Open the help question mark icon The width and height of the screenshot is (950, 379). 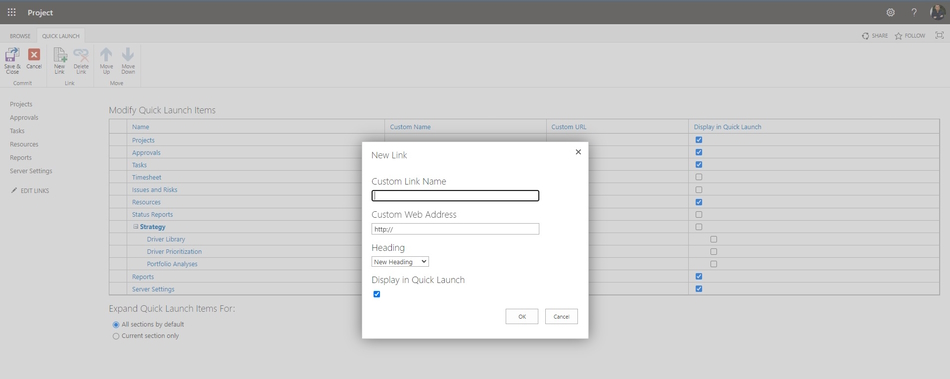tap(914, 12)
